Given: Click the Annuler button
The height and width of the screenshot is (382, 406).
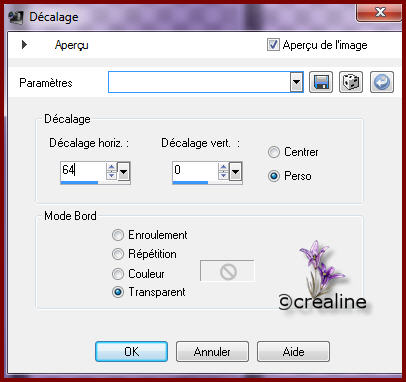Looking at the screenshot, I should coord(212,351).
